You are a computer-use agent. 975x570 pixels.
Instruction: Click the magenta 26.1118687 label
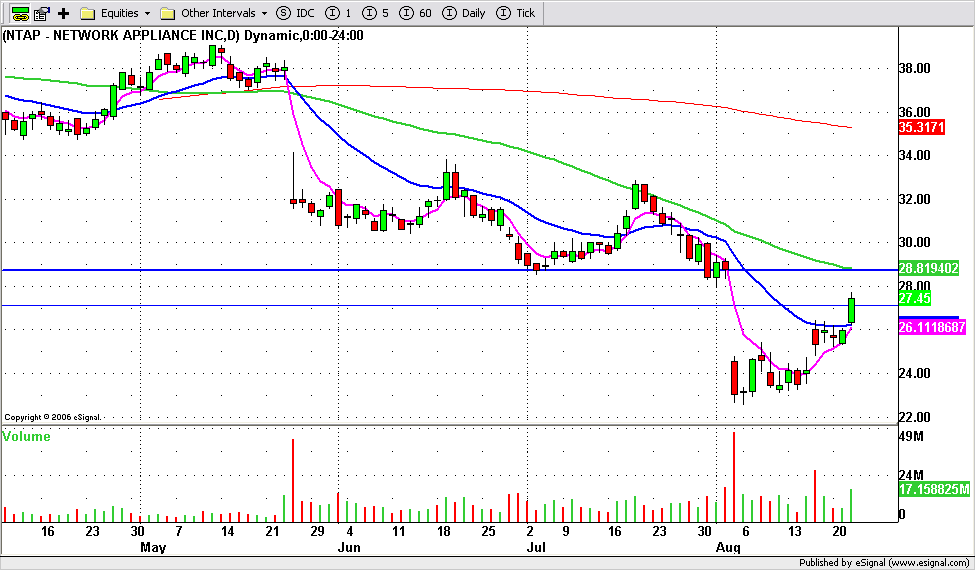932,327
